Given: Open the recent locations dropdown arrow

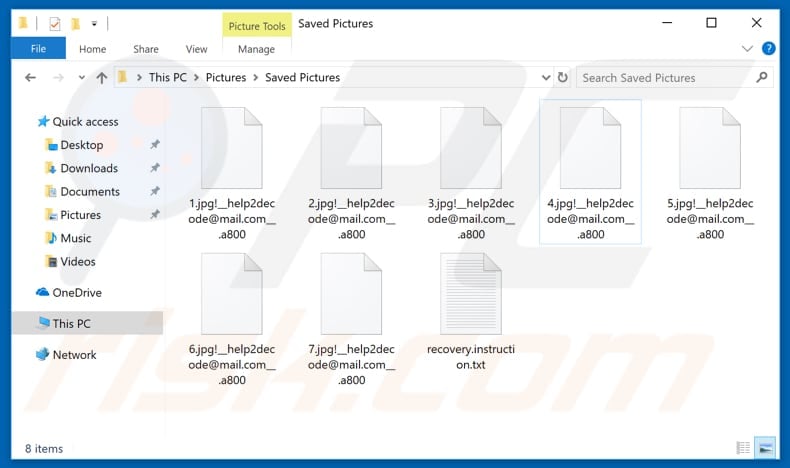Looking at the screenshot, I should [82, 78].
